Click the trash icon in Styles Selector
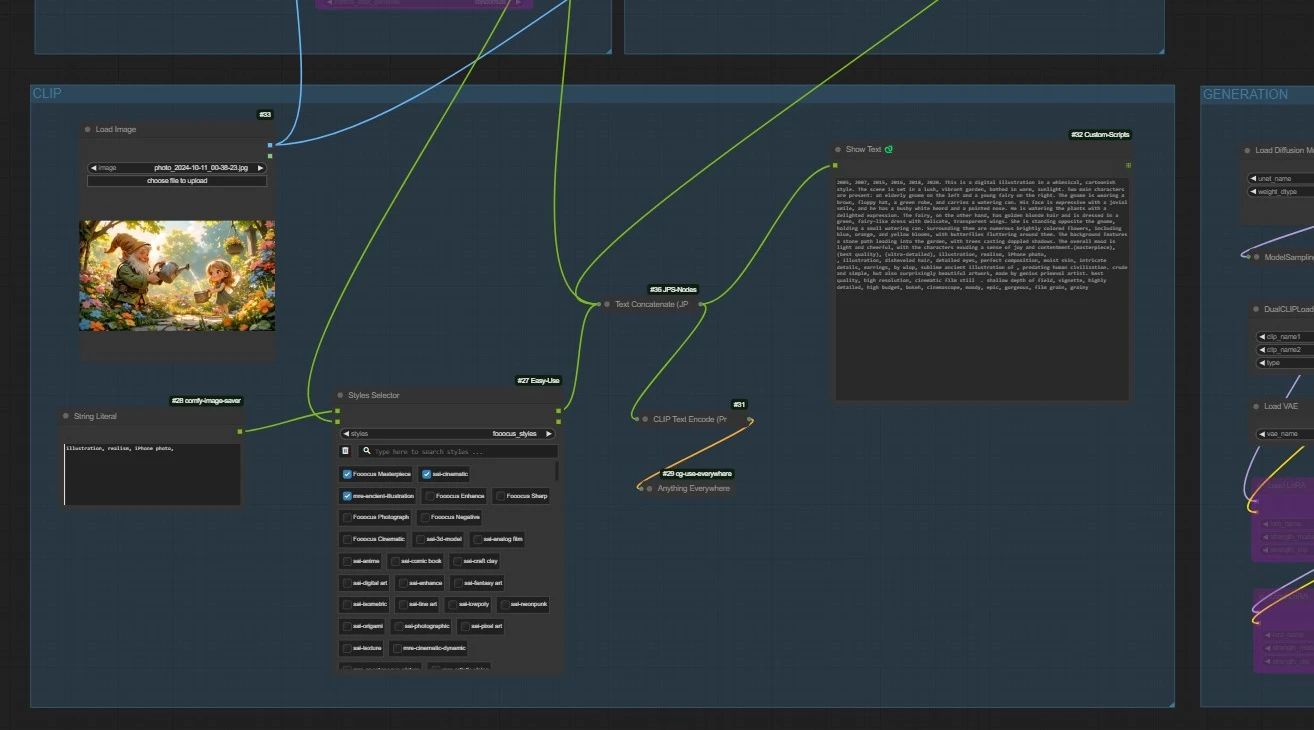1314x730 pixels. coord(345,452)
